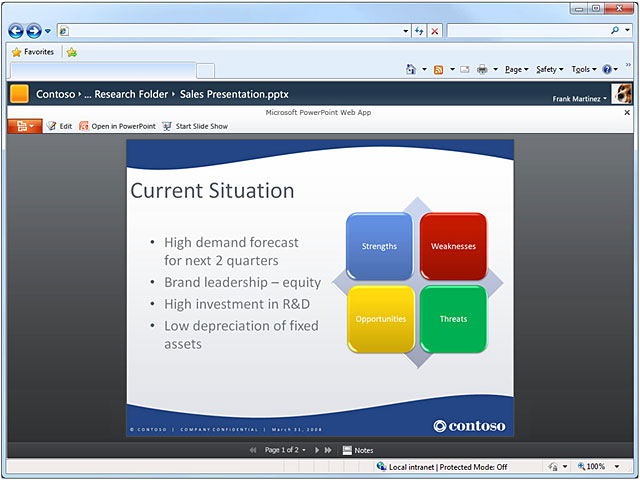Open the File menu dropdown button
This screenshot has width=640, height=480.
point(23,126)
